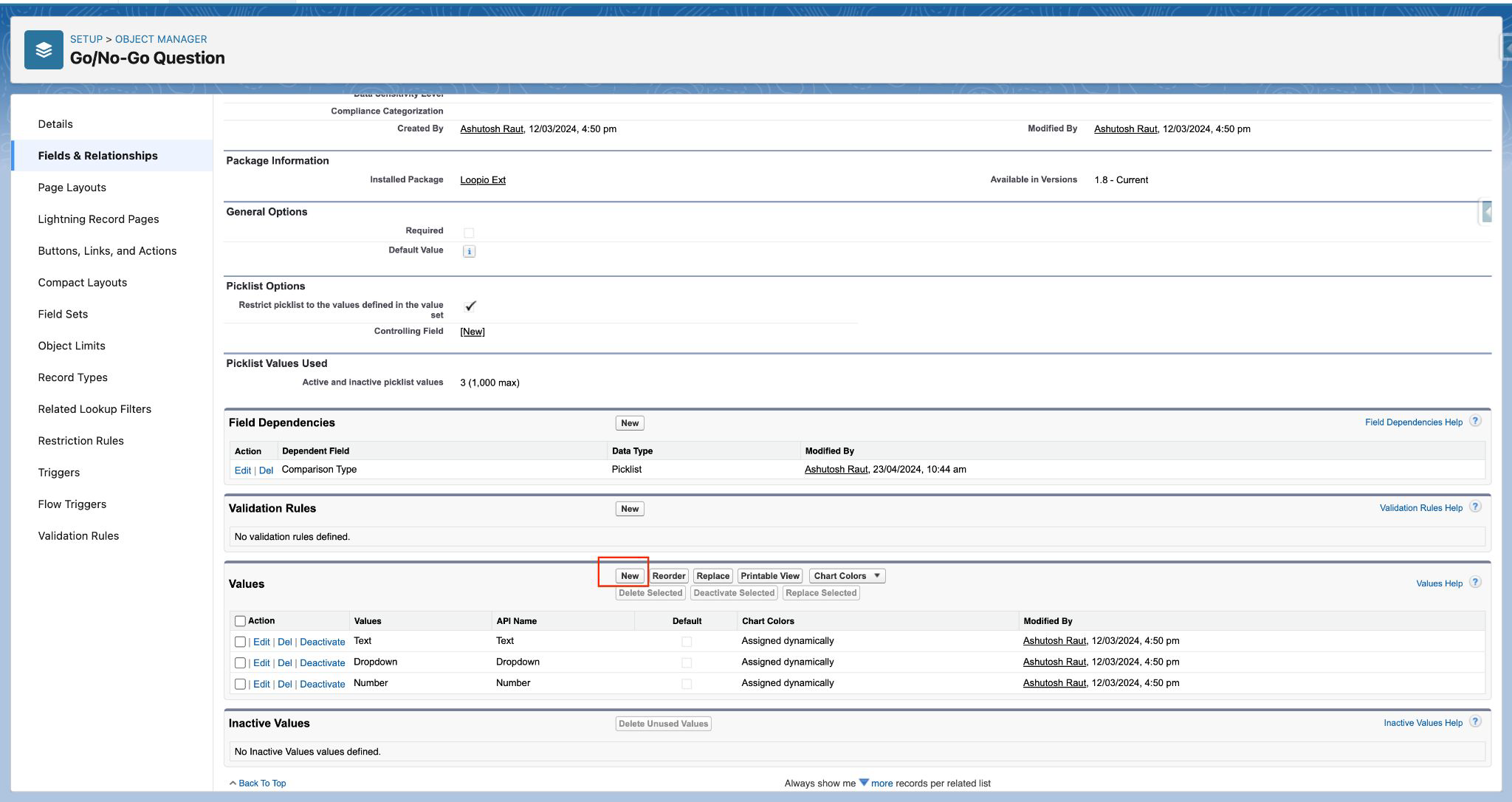Show more records per related list
The width and height of the screenshot is (1512, 802).
876,783
